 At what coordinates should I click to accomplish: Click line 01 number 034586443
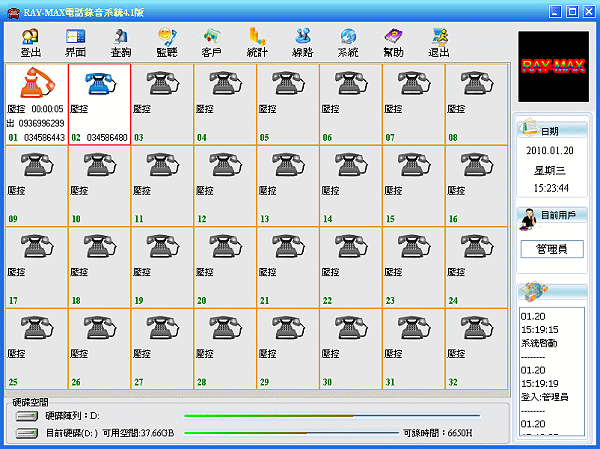point(44,137)
